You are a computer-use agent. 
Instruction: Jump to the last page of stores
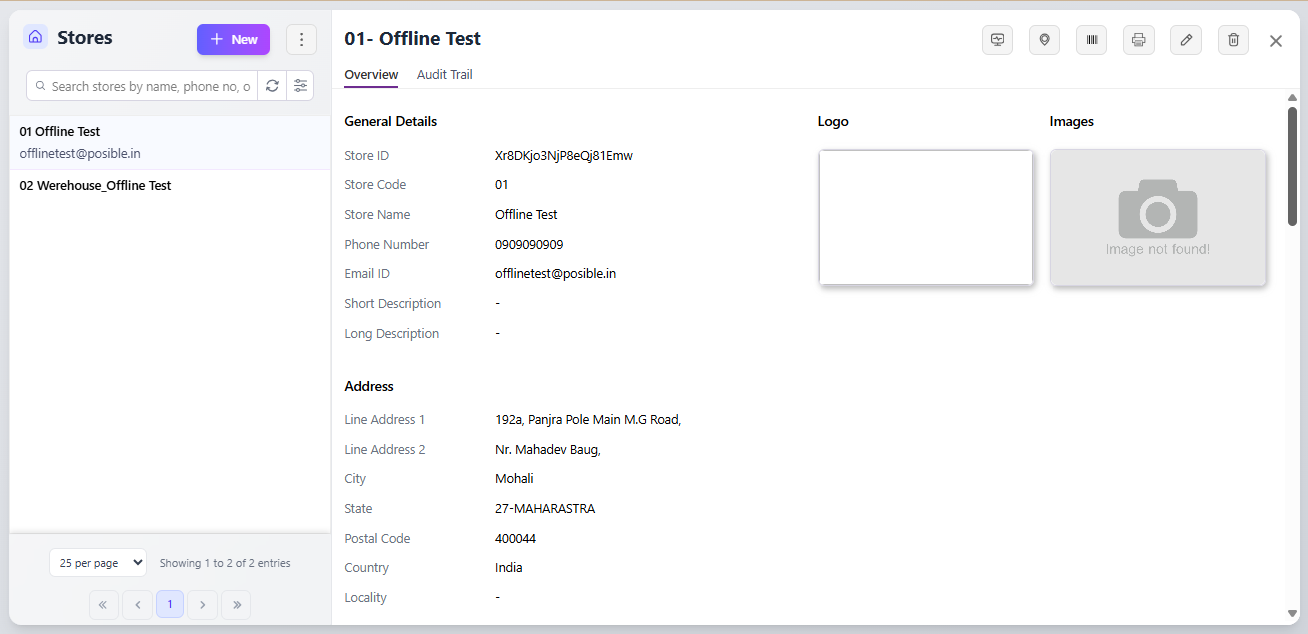(236, 604)
